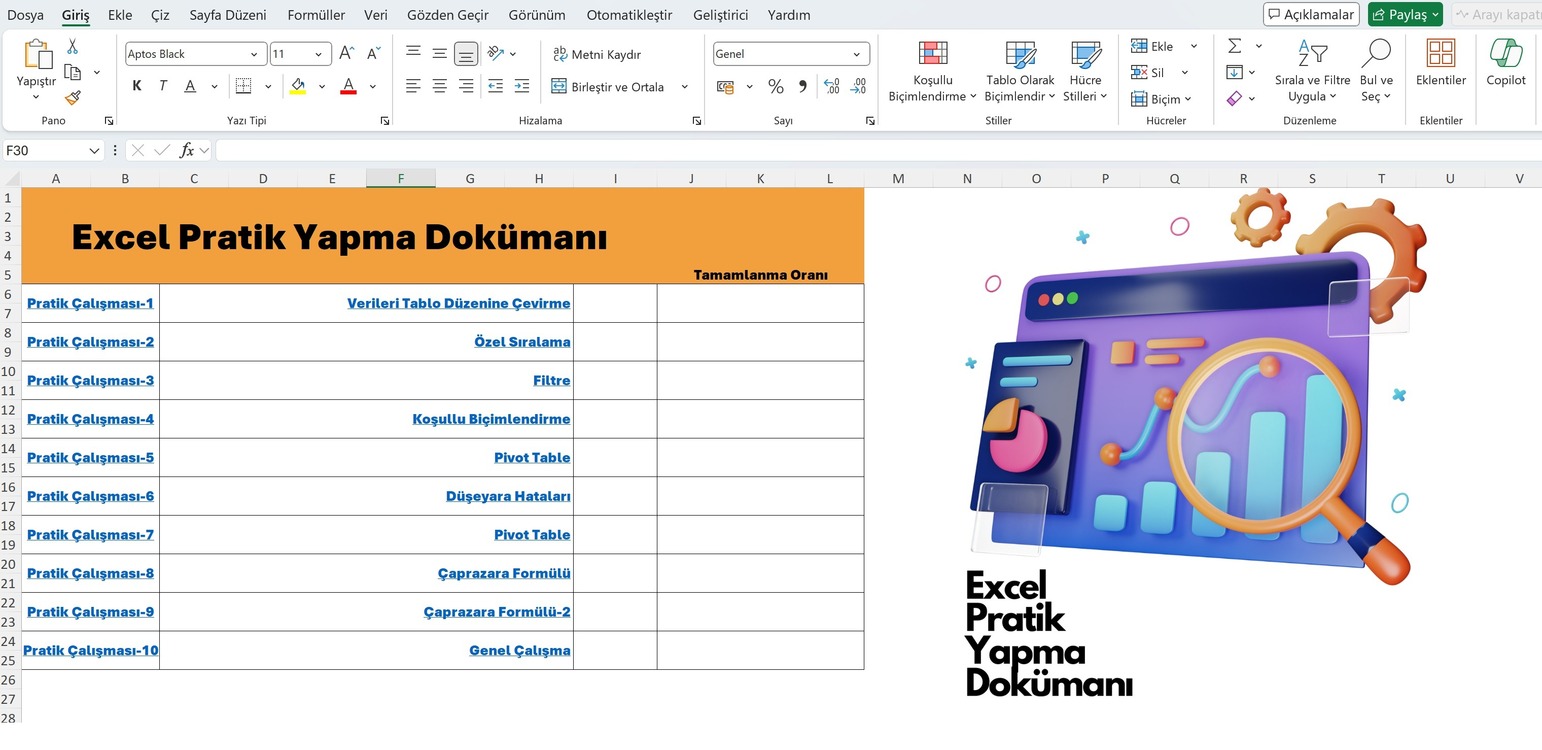Toggle Metni Kaydır wrap text
Screen dimensions: 1542x750
597,54
